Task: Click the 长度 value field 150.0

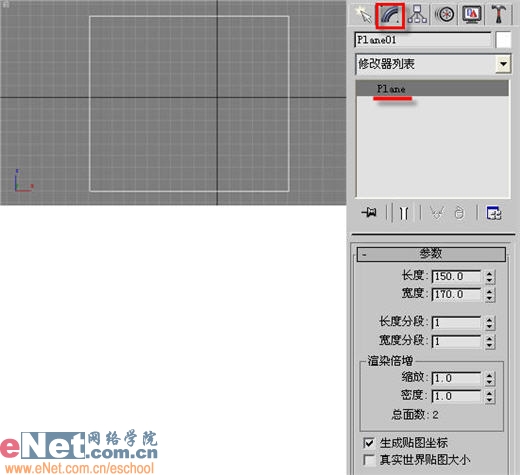Action: coord(456,277)
